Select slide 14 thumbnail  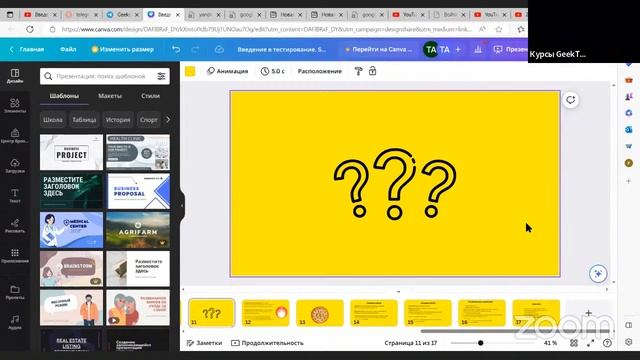pyautogui.click(x=373, y=313)
